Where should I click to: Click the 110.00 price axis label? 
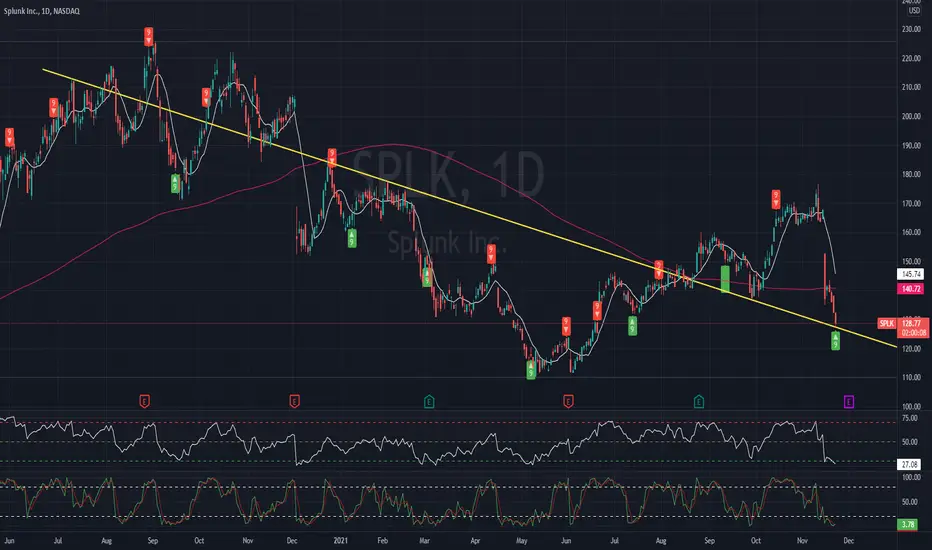tap(911, 378)
